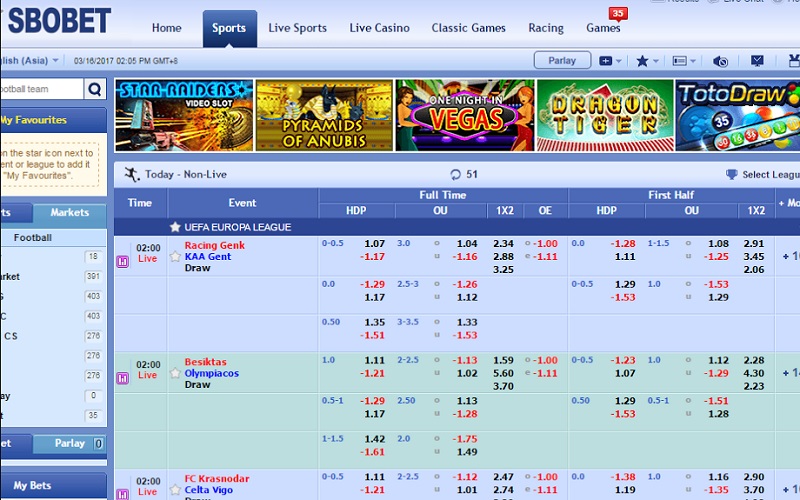Click the football team search field
The width and height of the screenshot is (800, 500).
40,90
